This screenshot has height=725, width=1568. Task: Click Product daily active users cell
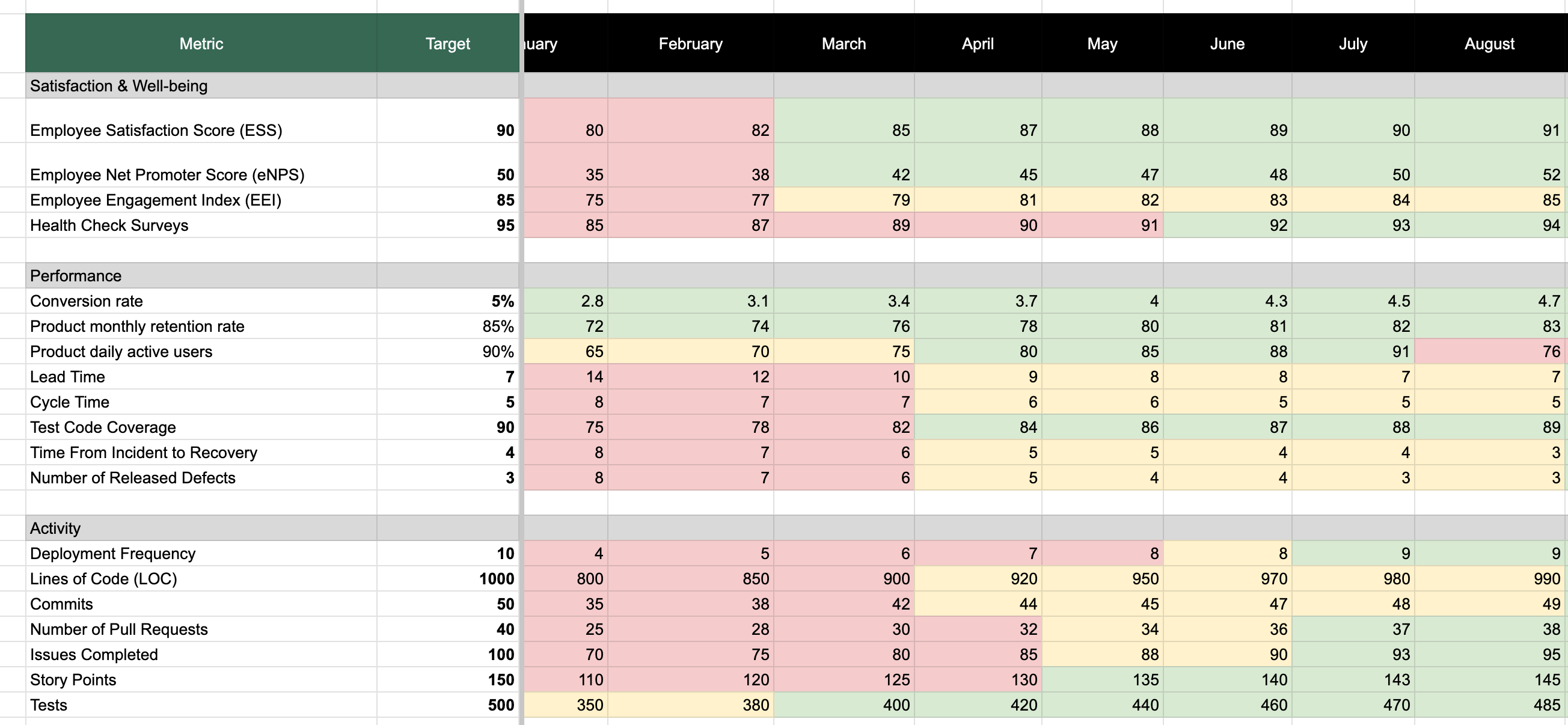pos(201,351)
